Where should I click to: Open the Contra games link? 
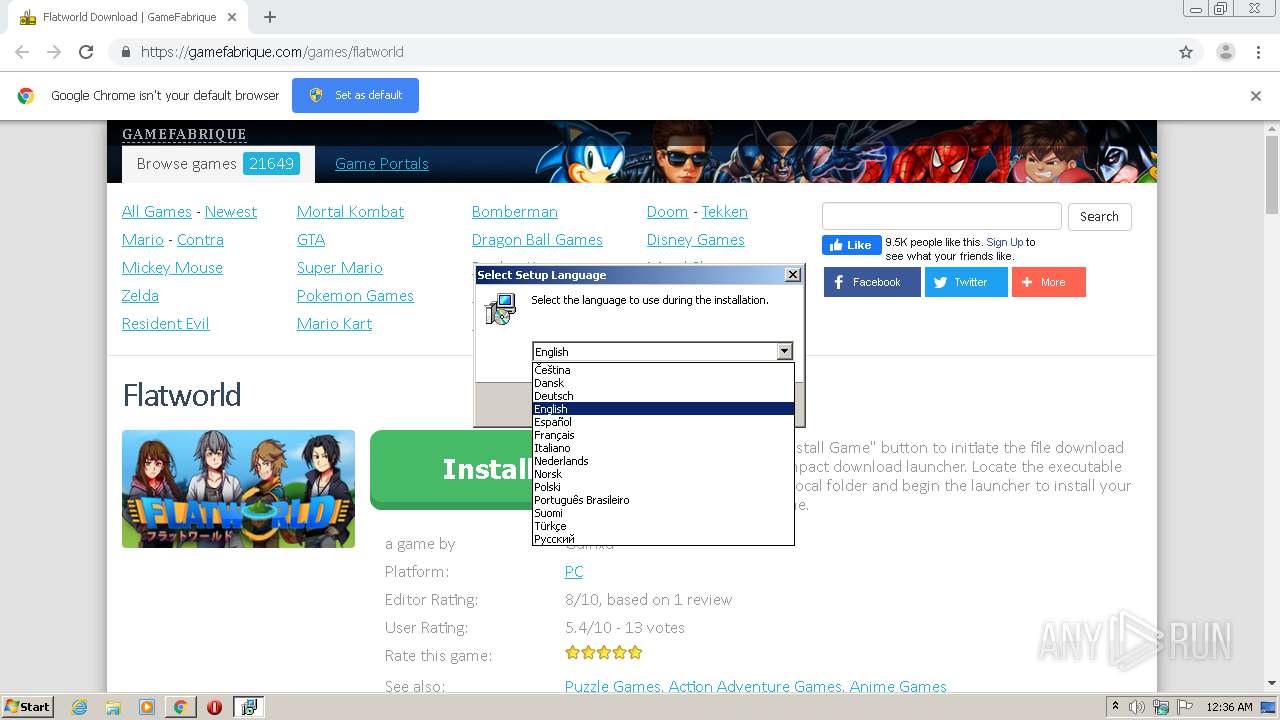click(x=200, y=240)
